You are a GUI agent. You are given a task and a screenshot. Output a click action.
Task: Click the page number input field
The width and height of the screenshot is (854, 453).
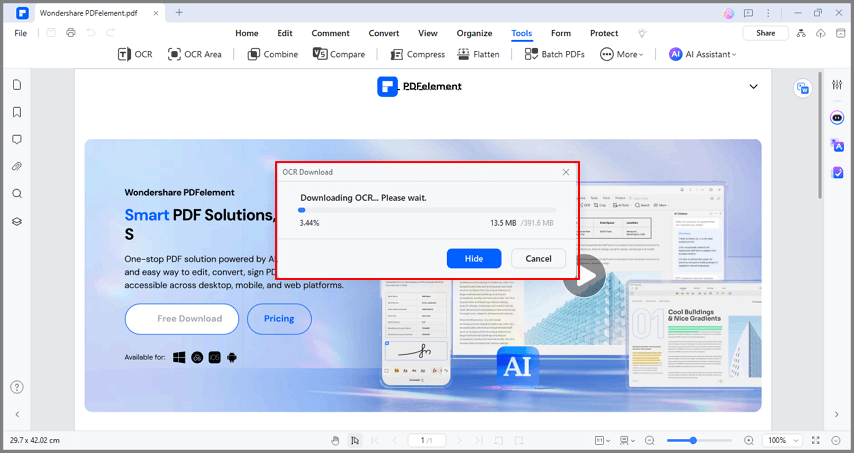pos(427,440)
